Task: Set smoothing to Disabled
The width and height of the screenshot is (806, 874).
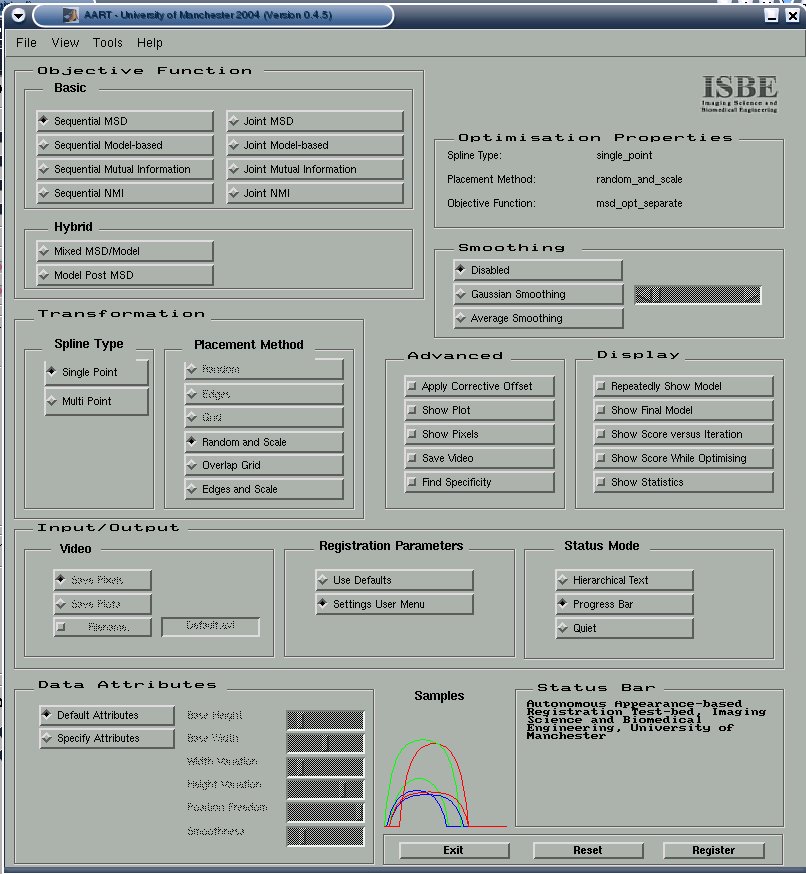Action: click(538, 270)
